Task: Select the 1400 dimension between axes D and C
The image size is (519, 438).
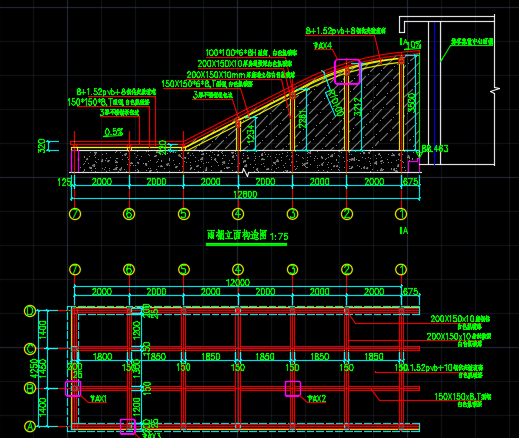Action: [43, 330]
